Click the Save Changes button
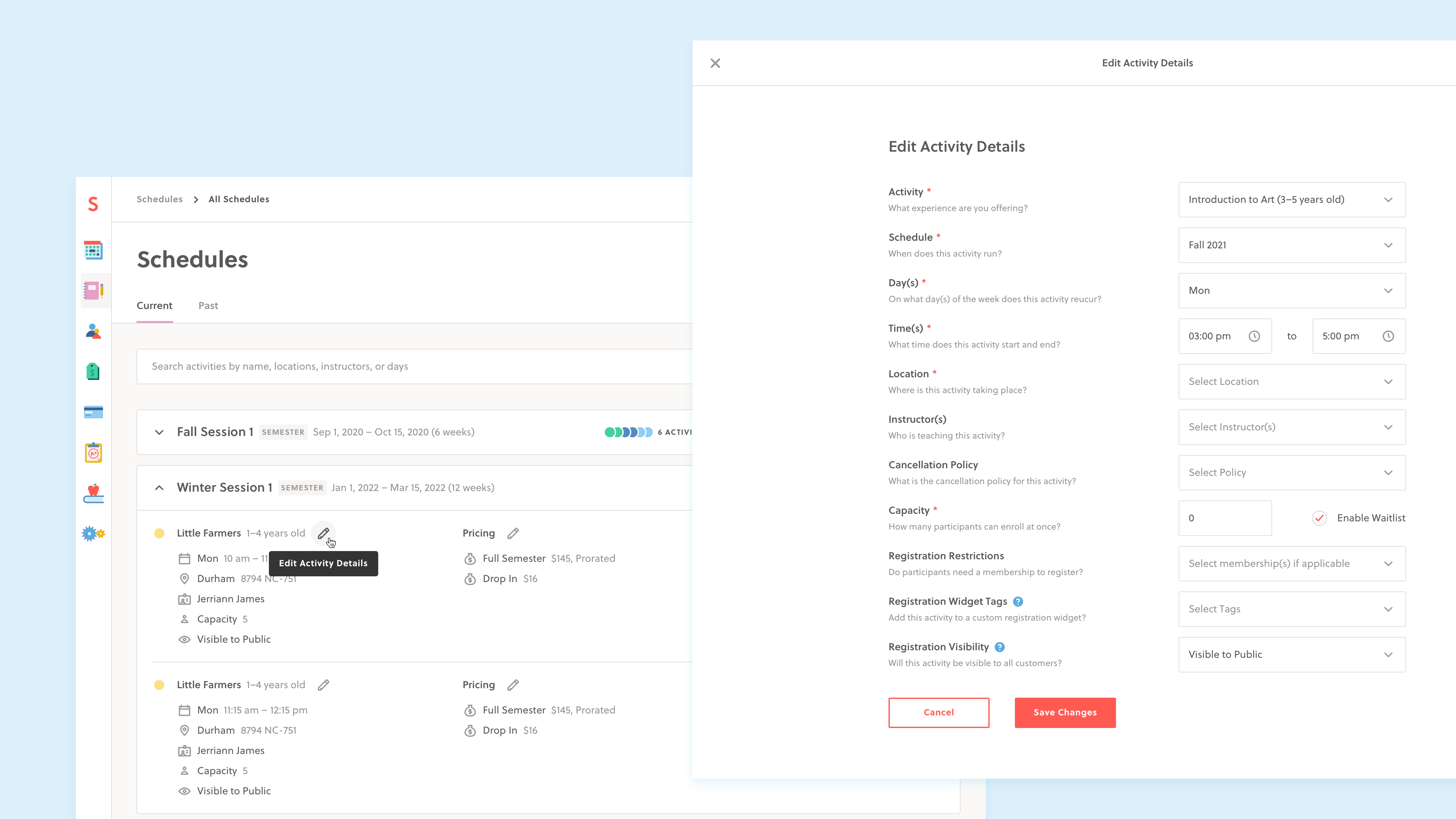1456x819 pixels. 1065,712
